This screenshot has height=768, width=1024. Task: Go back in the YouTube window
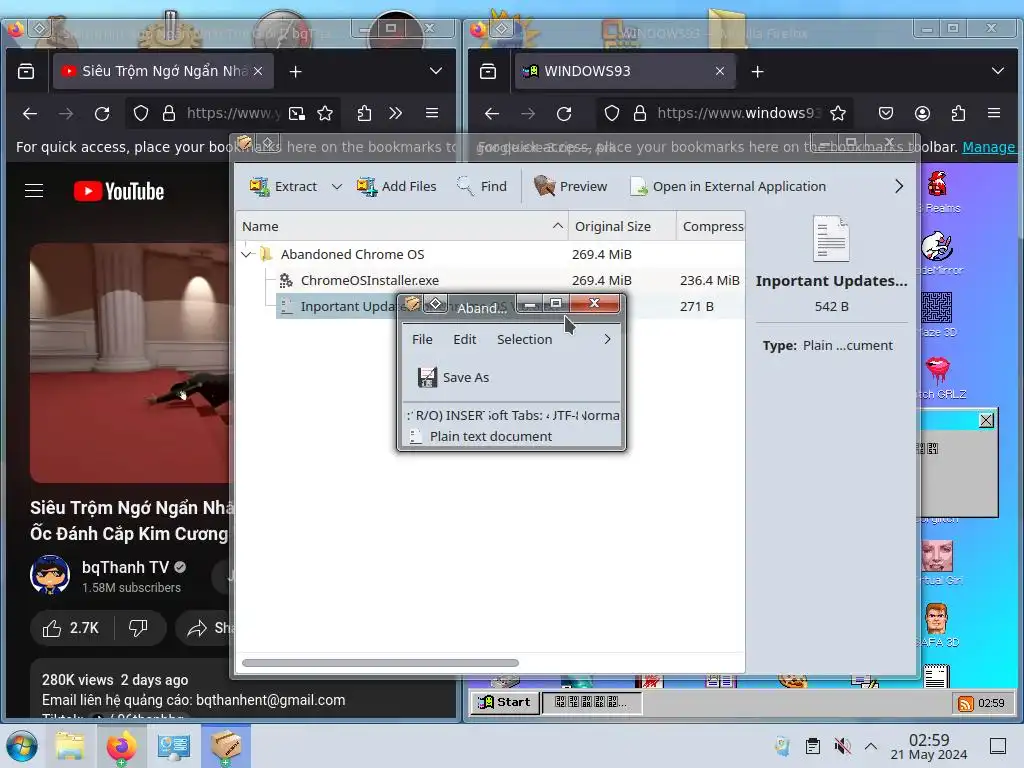(x=29, y=114)
